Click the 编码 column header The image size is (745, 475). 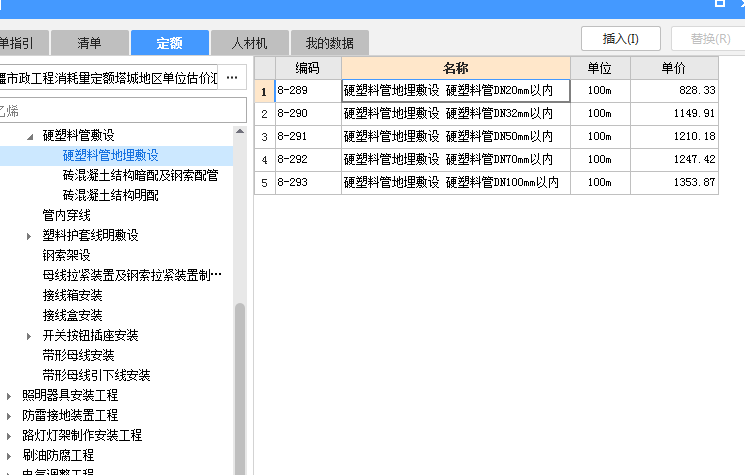tap(308, 68)
